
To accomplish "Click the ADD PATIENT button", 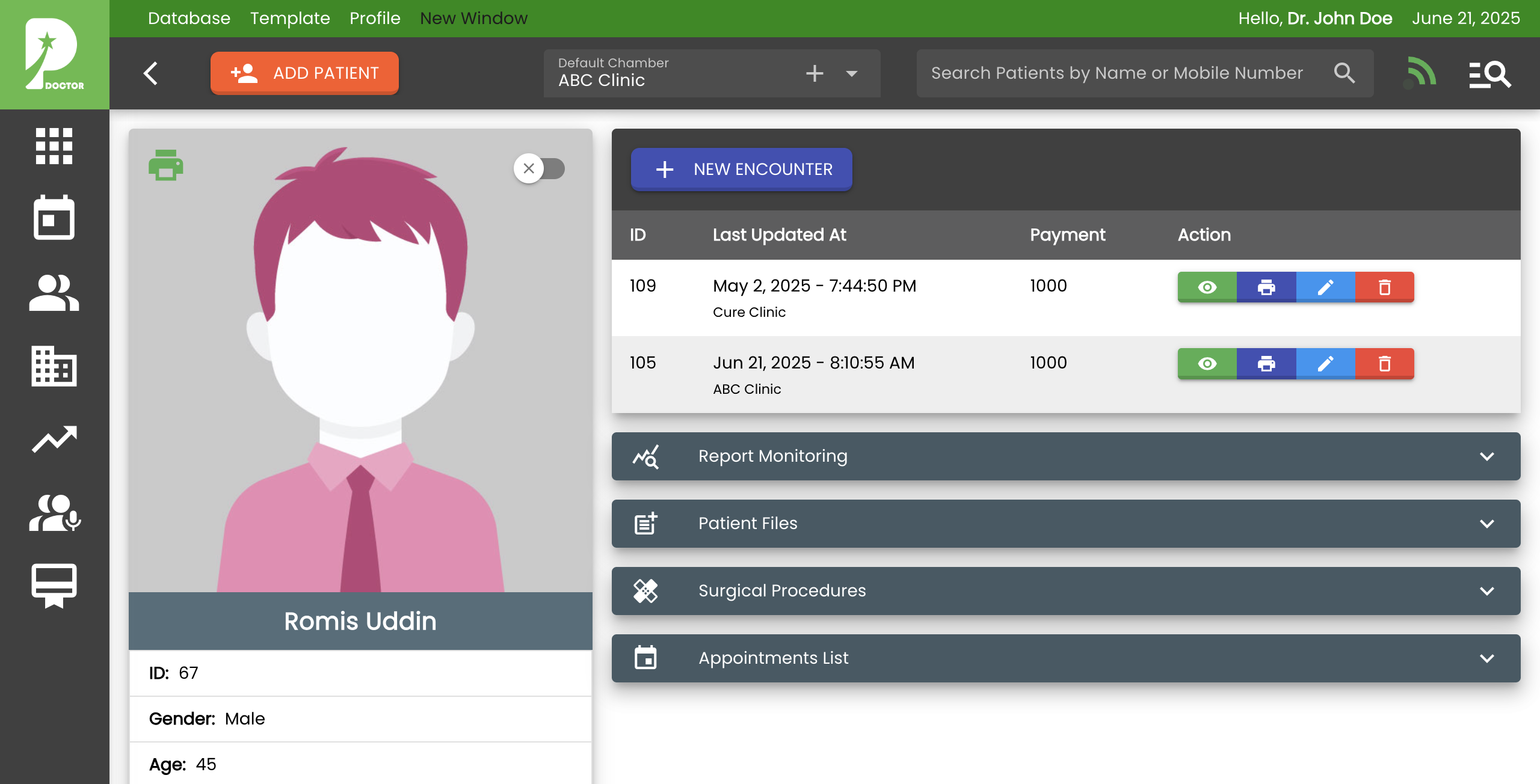I will 304,73.
